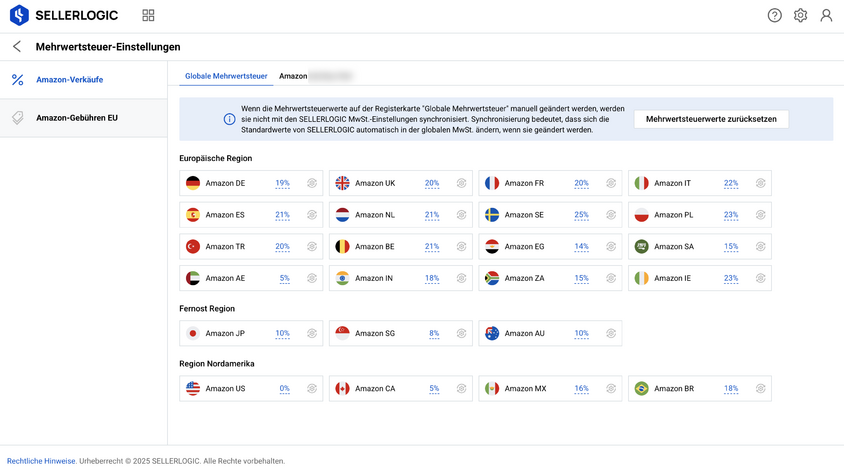This screenshot has width=844, height=473.
Task: Click Mehrwertsteuerwerte zurücksetzen button
Action: point(711,119)
